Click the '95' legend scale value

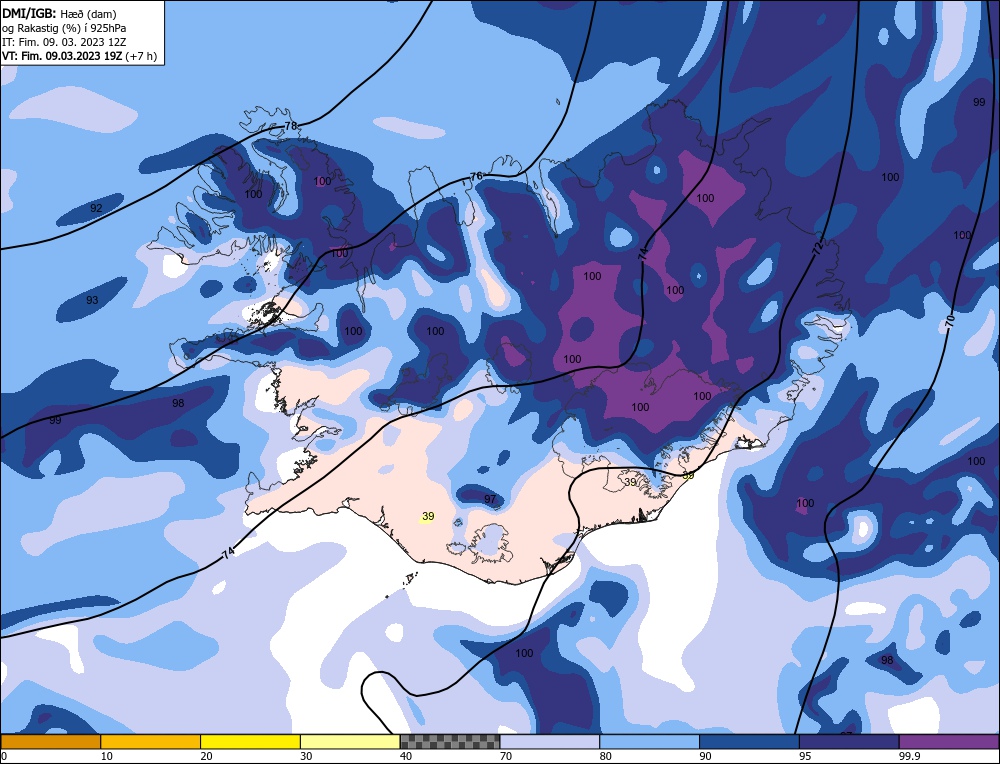tap(805, 756)
